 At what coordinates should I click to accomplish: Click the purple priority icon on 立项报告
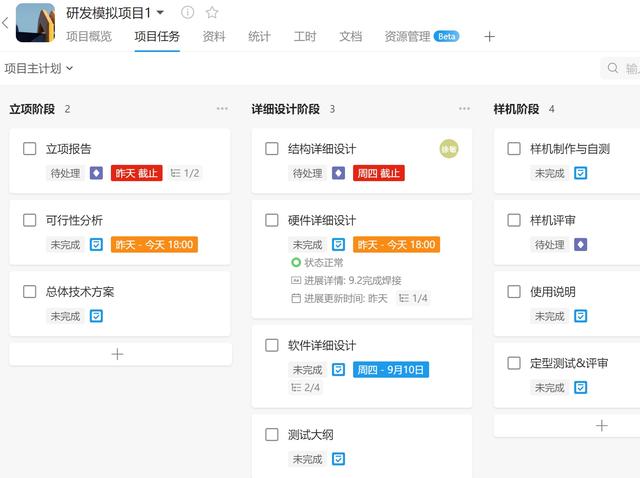97,173
